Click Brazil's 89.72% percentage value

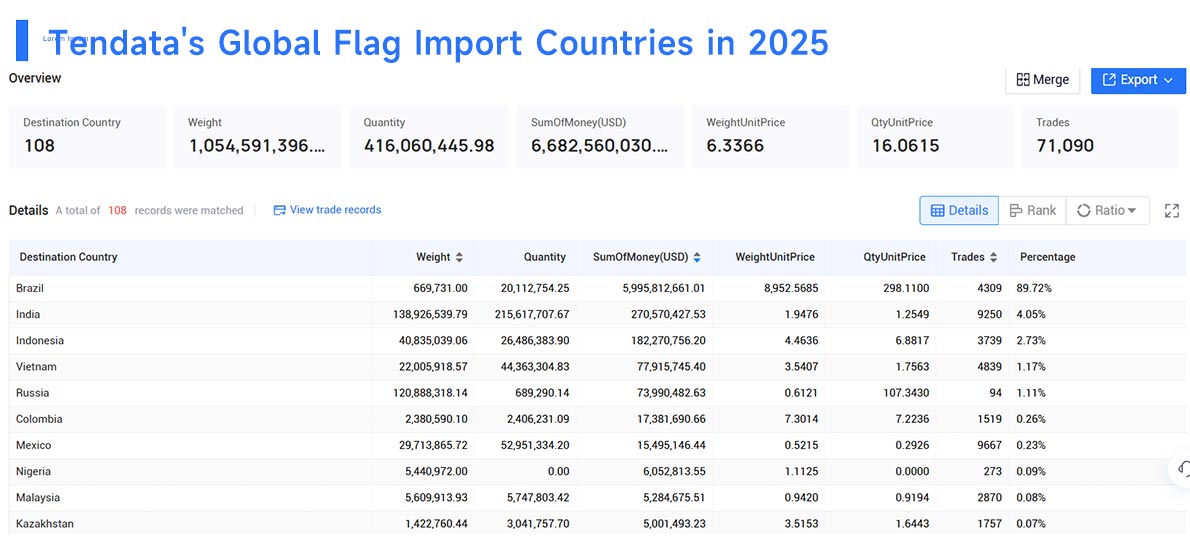pos(1036,288)
